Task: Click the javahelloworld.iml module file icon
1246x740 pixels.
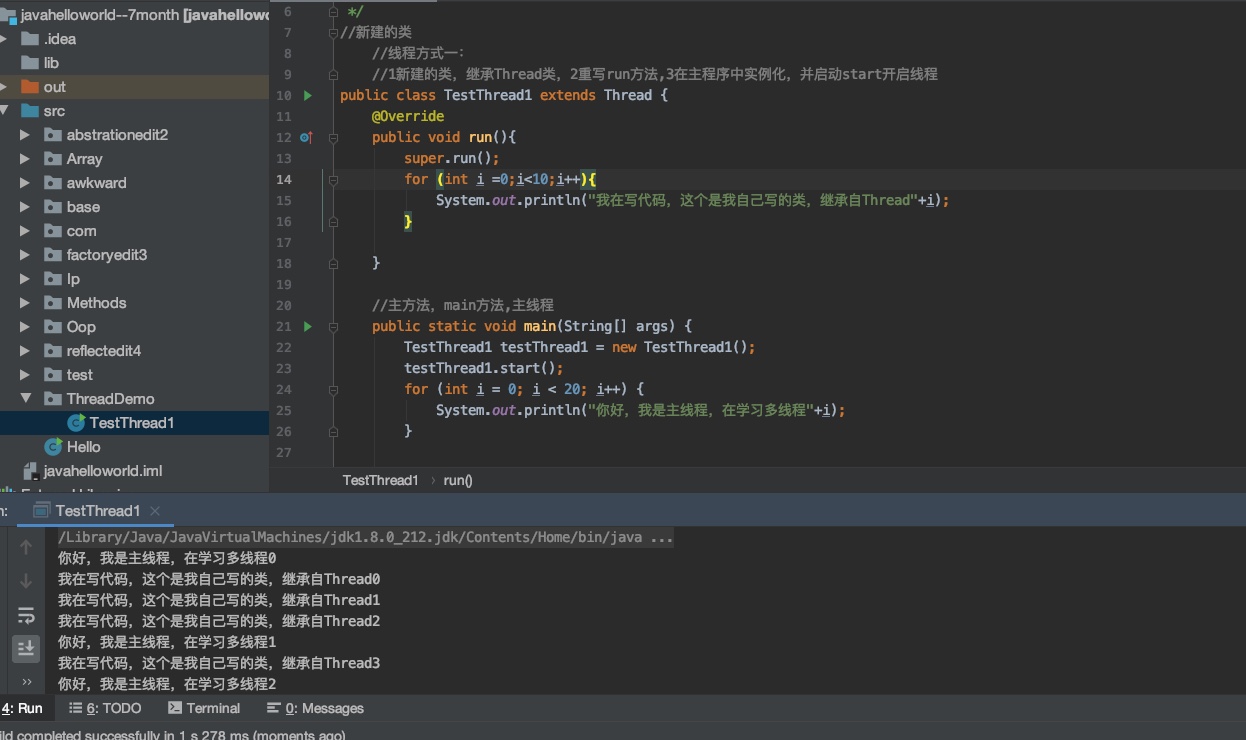Action: tap(30, 471)
